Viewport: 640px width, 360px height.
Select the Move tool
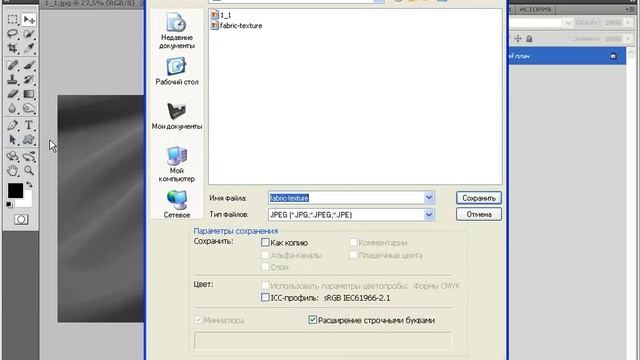(29, 19)
